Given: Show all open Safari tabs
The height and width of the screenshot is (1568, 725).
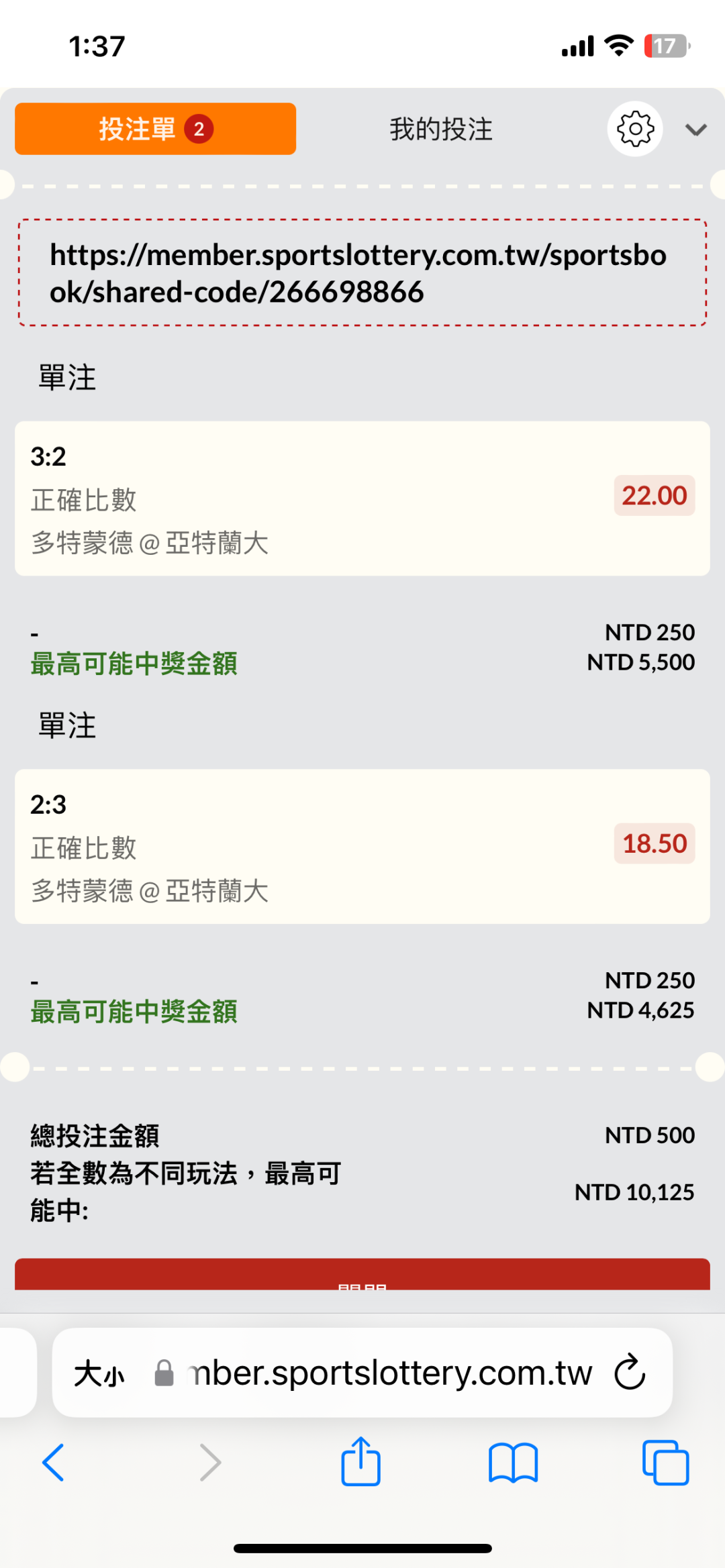Looking at the screenshot, I should point(665,1462).
